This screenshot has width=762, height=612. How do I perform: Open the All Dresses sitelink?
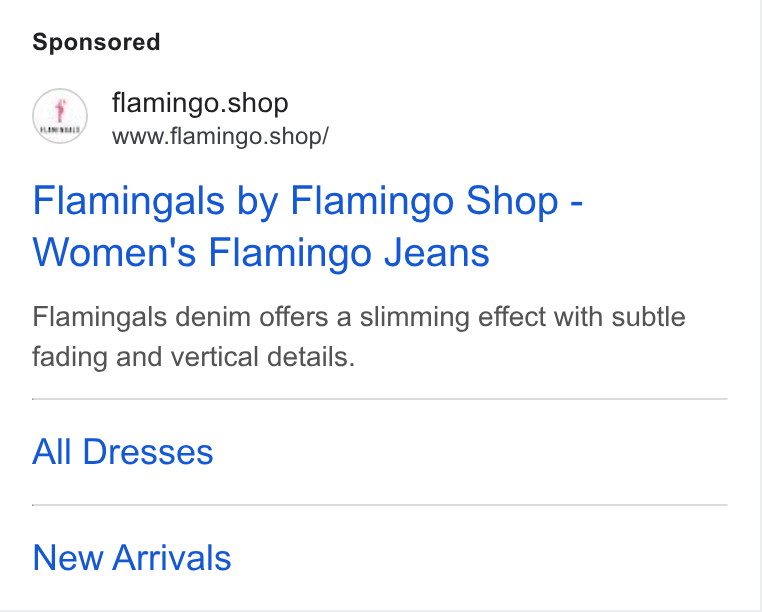(x=122, y=452)
